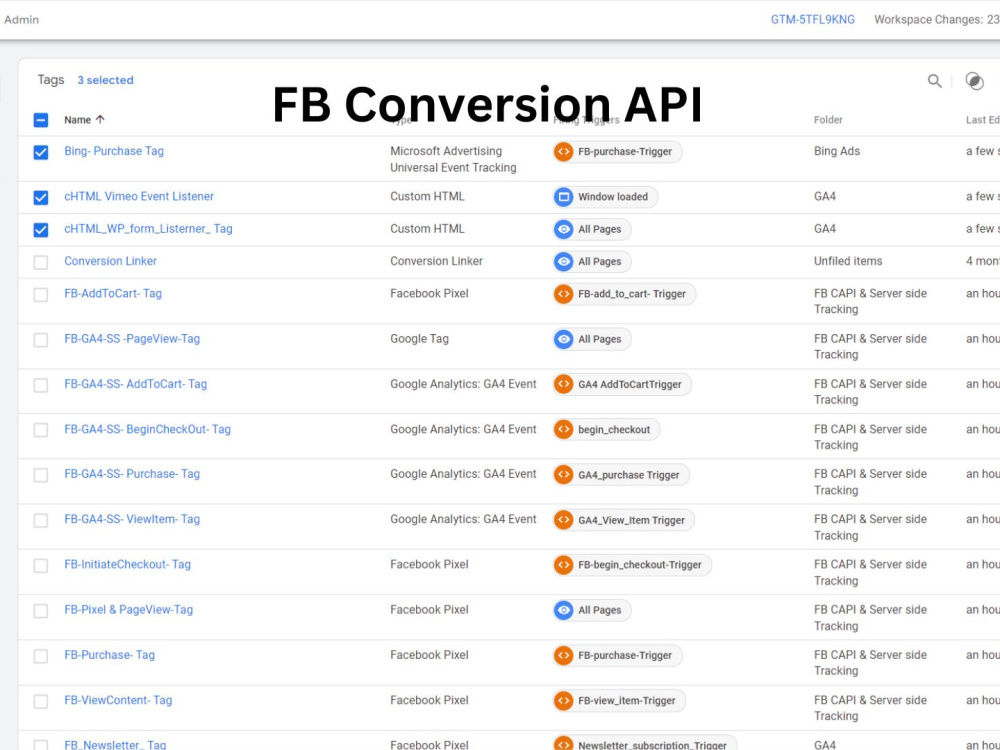Uncheck the Bing- Purchase Tag checkbox
1000x750 pixels.
41,152
